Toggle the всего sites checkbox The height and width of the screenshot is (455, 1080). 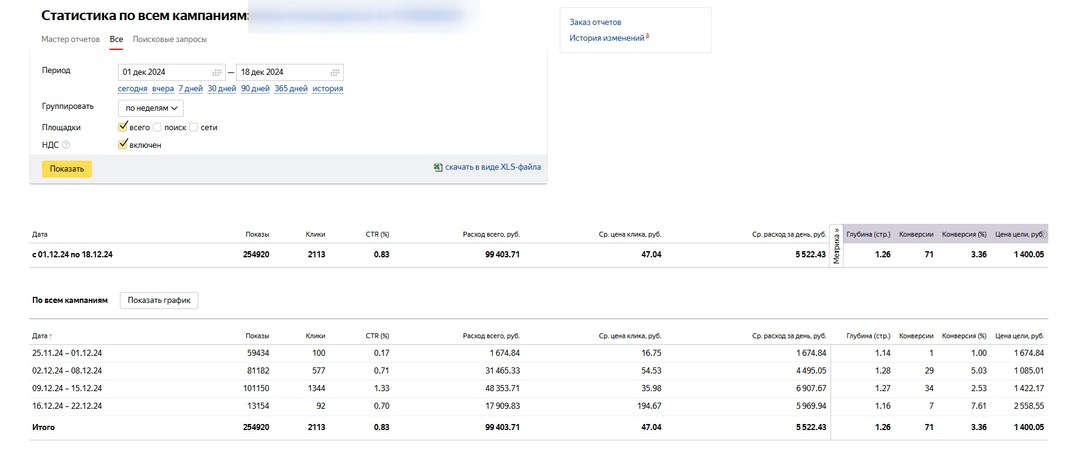click(x=123, y=127)
